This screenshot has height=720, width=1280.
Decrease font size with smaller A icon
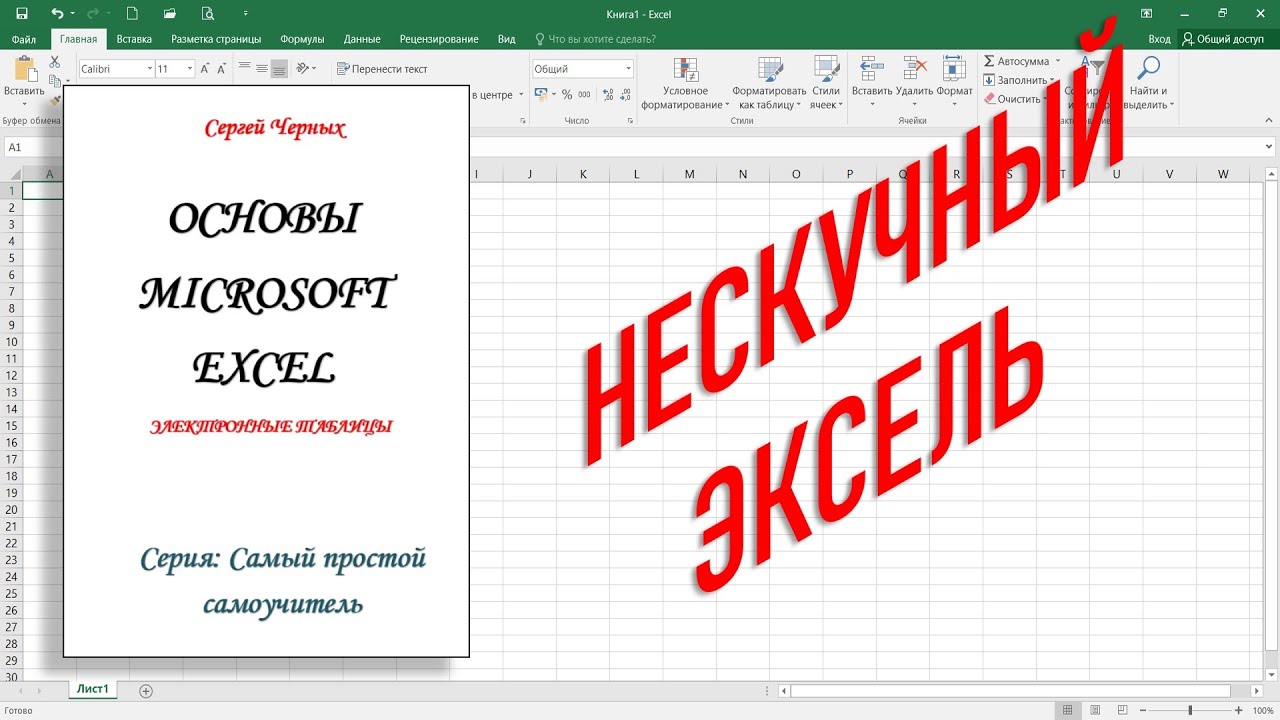coord(220,69)
